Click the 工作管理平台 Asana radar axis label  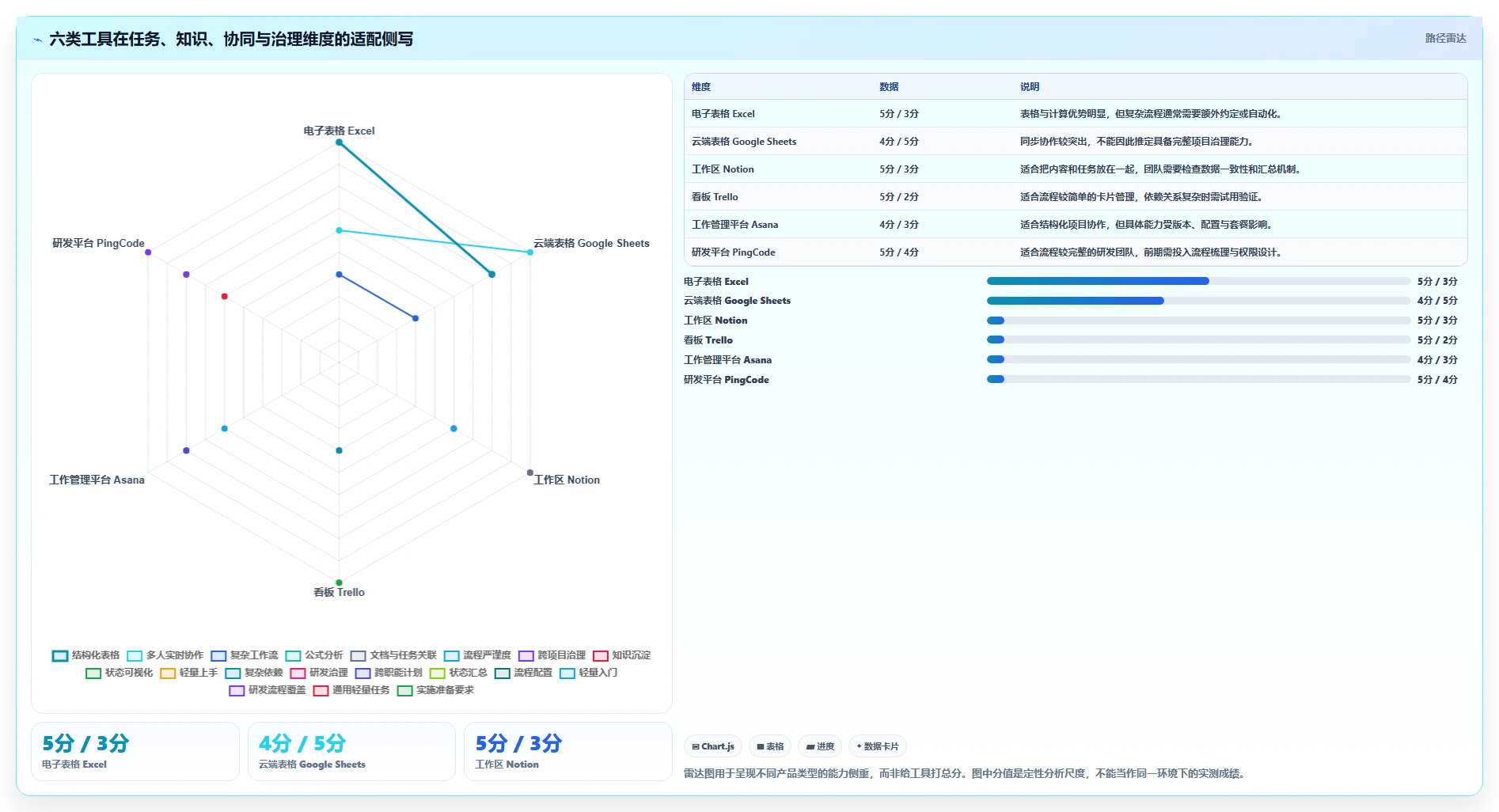pos(97,480)
